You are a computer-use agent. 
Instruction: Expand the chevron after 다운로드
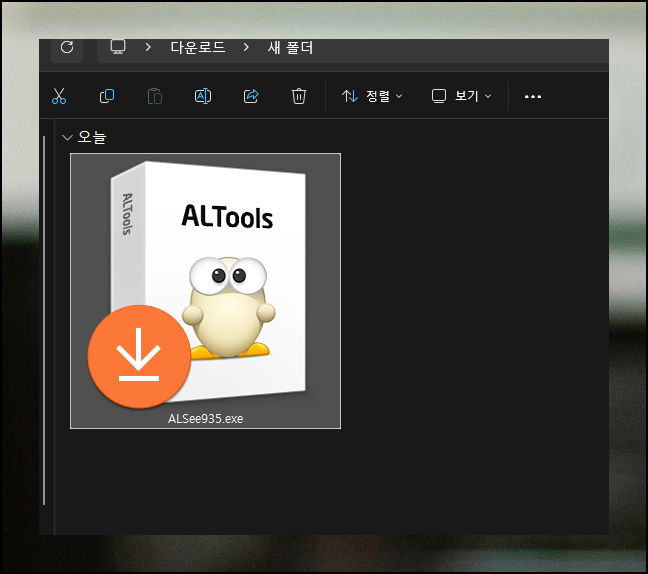246,48
